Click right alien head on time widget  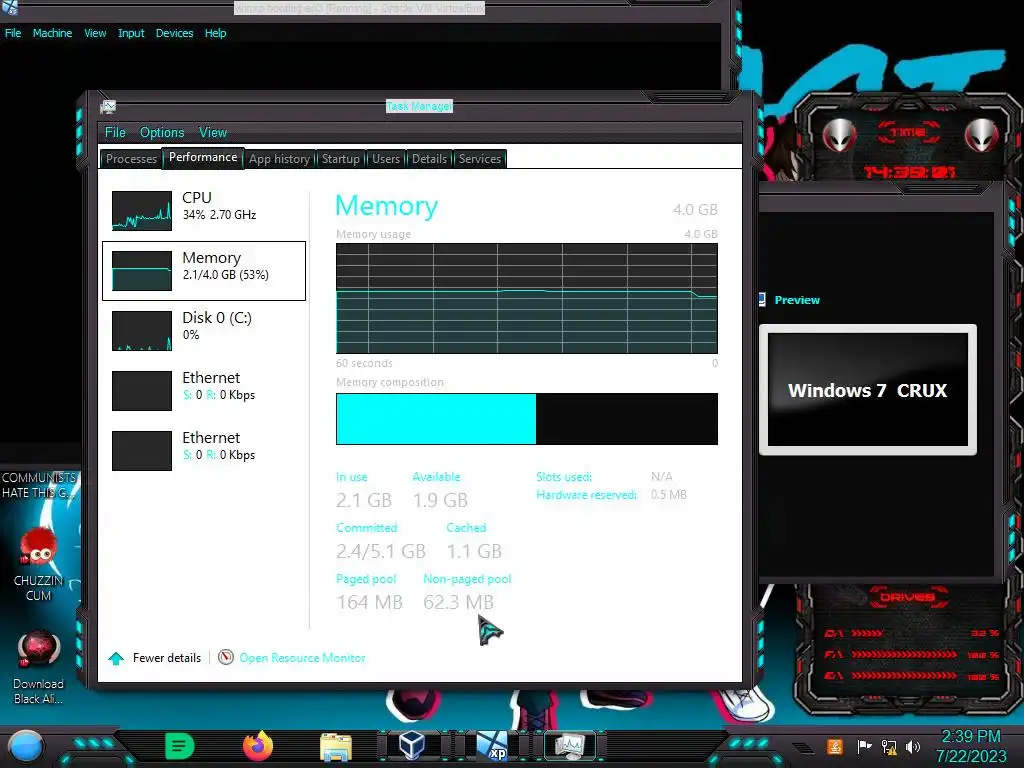click(982, 135)
